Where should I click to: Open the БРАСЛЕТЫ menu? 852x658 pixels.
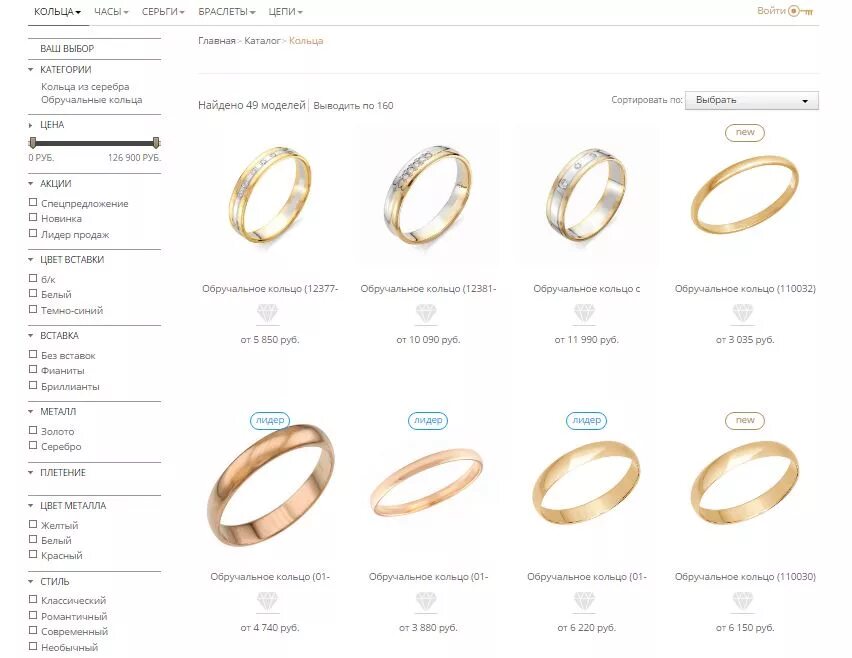[227, 11]
